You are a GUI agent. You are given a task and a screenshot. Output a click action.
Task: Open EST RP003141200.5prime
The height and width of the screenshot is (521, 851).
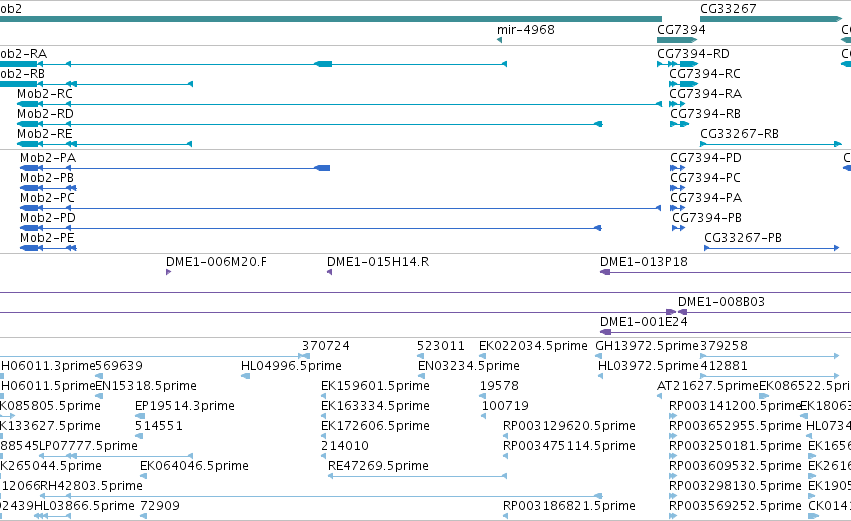pos(735,406)
